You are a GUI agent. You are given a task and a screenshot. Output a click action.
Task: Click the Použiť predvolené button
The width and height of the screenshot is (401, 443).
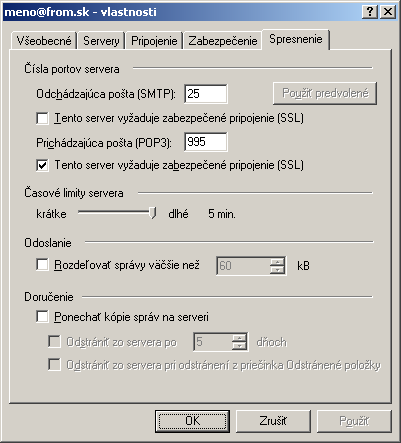tap(325, 93)
